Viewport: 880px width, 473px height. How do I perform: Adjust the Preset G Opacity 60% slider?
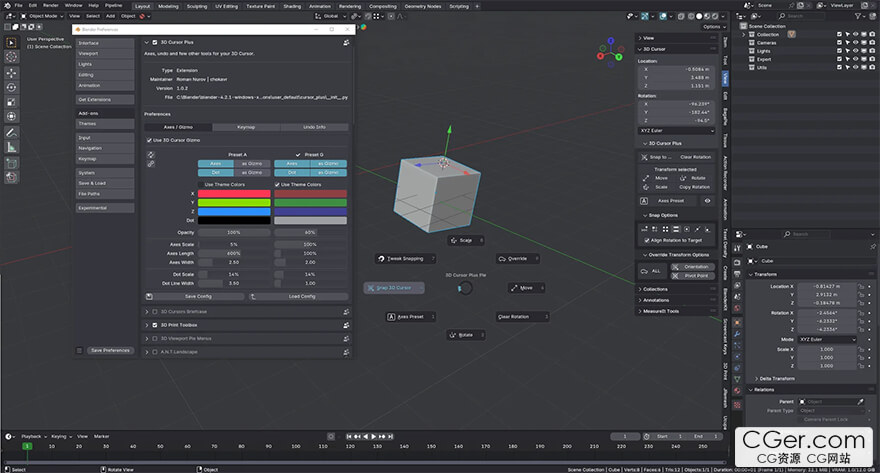point(310,232)
